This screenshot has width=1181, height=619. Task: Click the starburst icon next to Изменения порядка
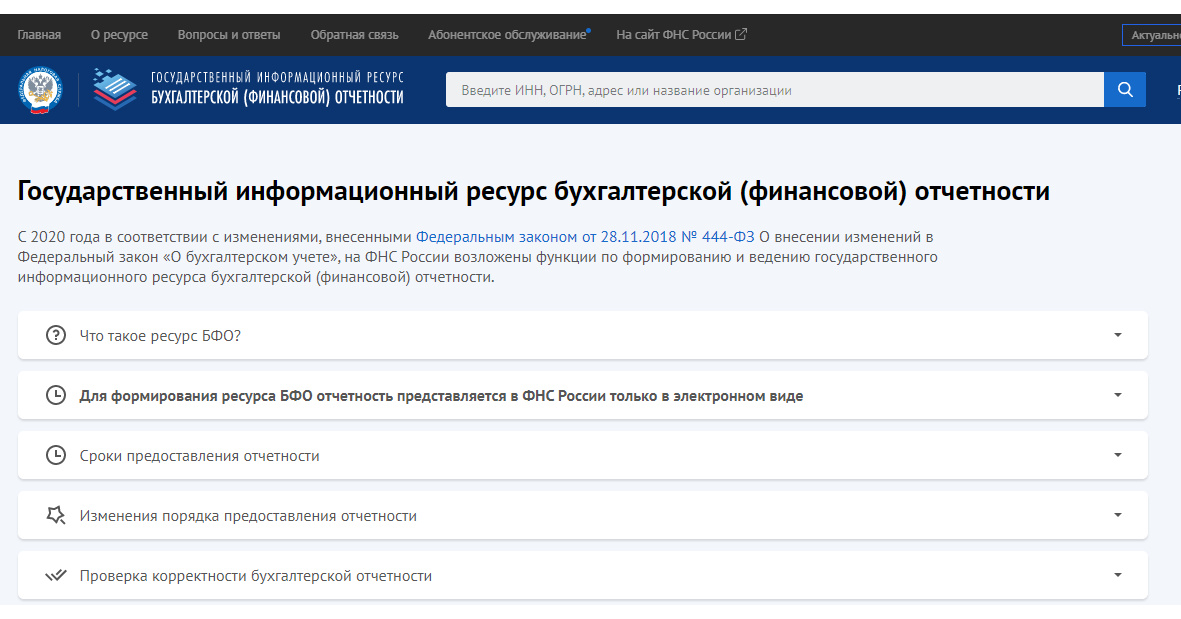56,515
